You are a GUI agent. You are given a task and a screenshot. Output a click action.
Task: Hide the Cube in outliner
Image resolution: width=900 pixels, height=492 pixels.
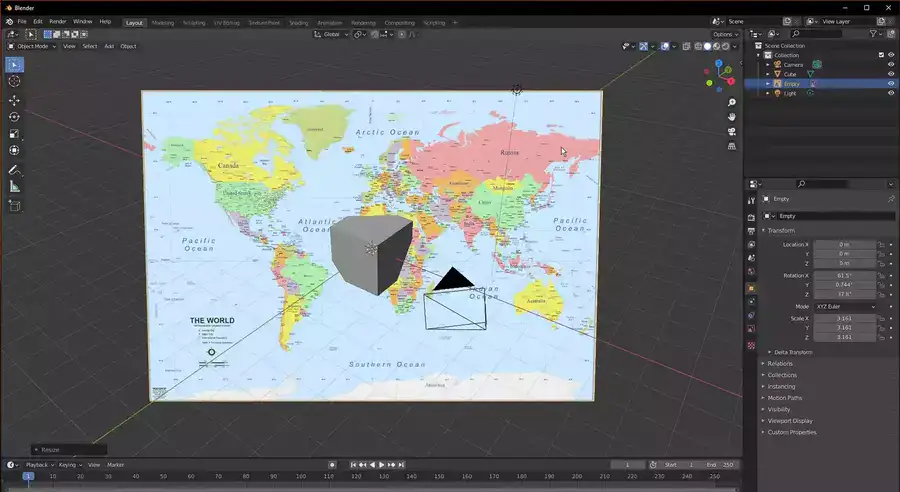click(891, 74)
